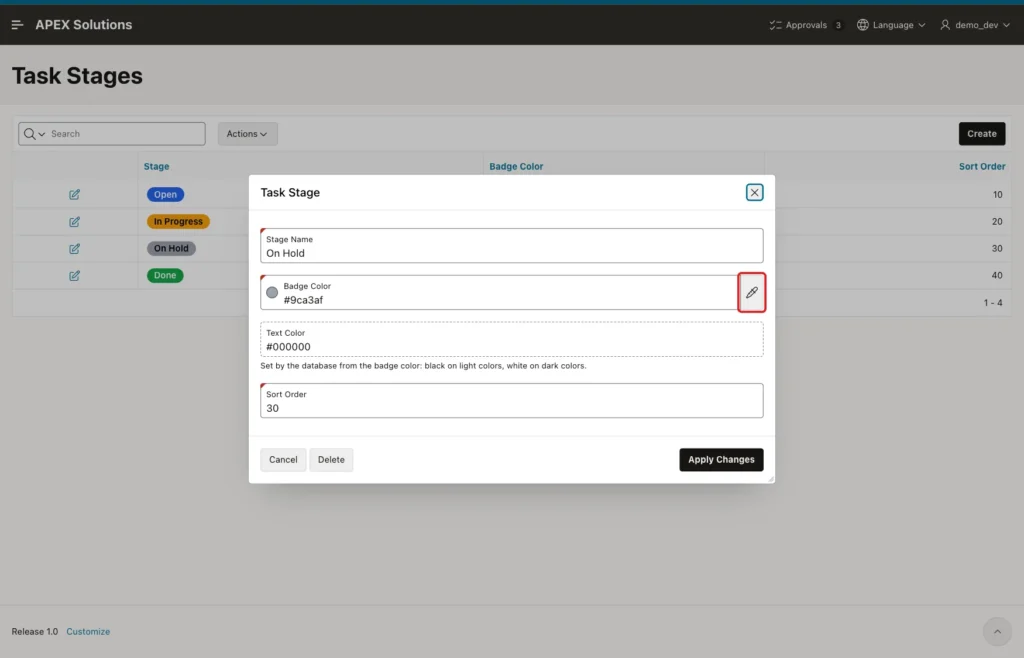Screen dimensions: 1024x658
Task: Apply Changes to the stage
Action: pyautogui.click(x=721, y=460)
